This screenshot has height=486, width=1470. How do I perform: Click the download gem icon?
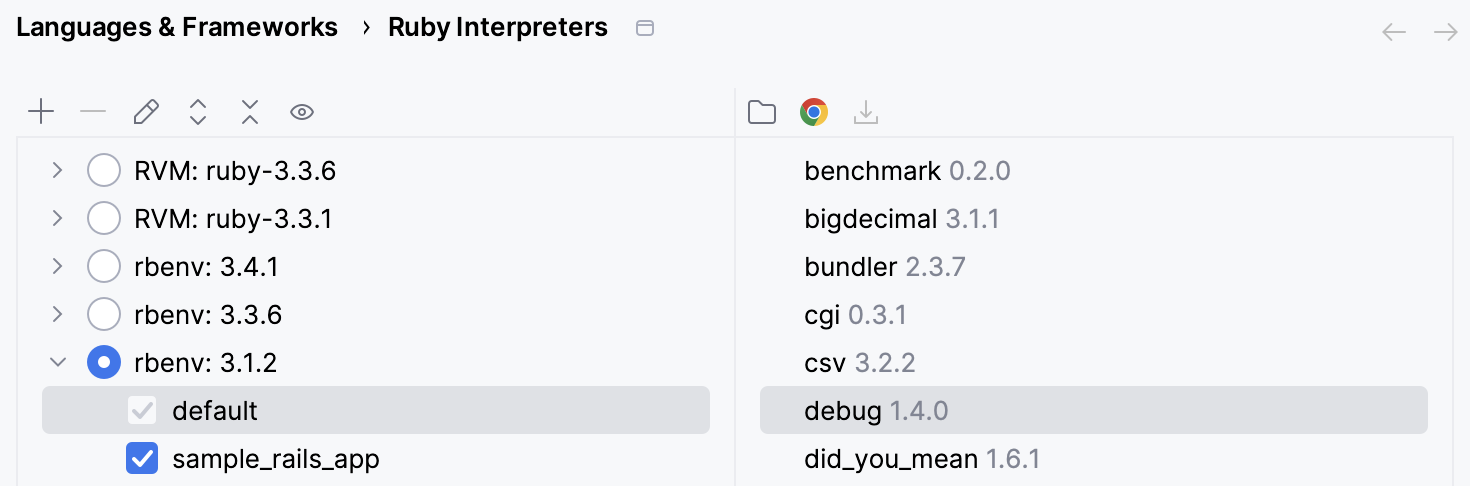[866, 113]
